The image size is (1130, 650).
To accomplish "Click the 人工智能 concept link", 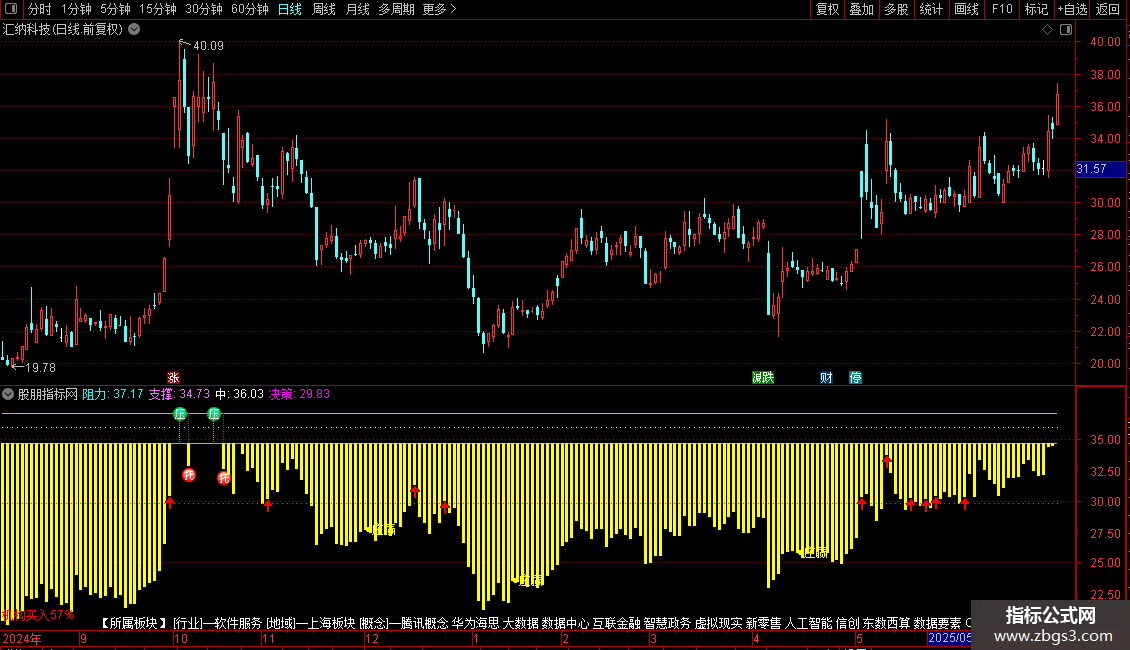I will 809,623.
